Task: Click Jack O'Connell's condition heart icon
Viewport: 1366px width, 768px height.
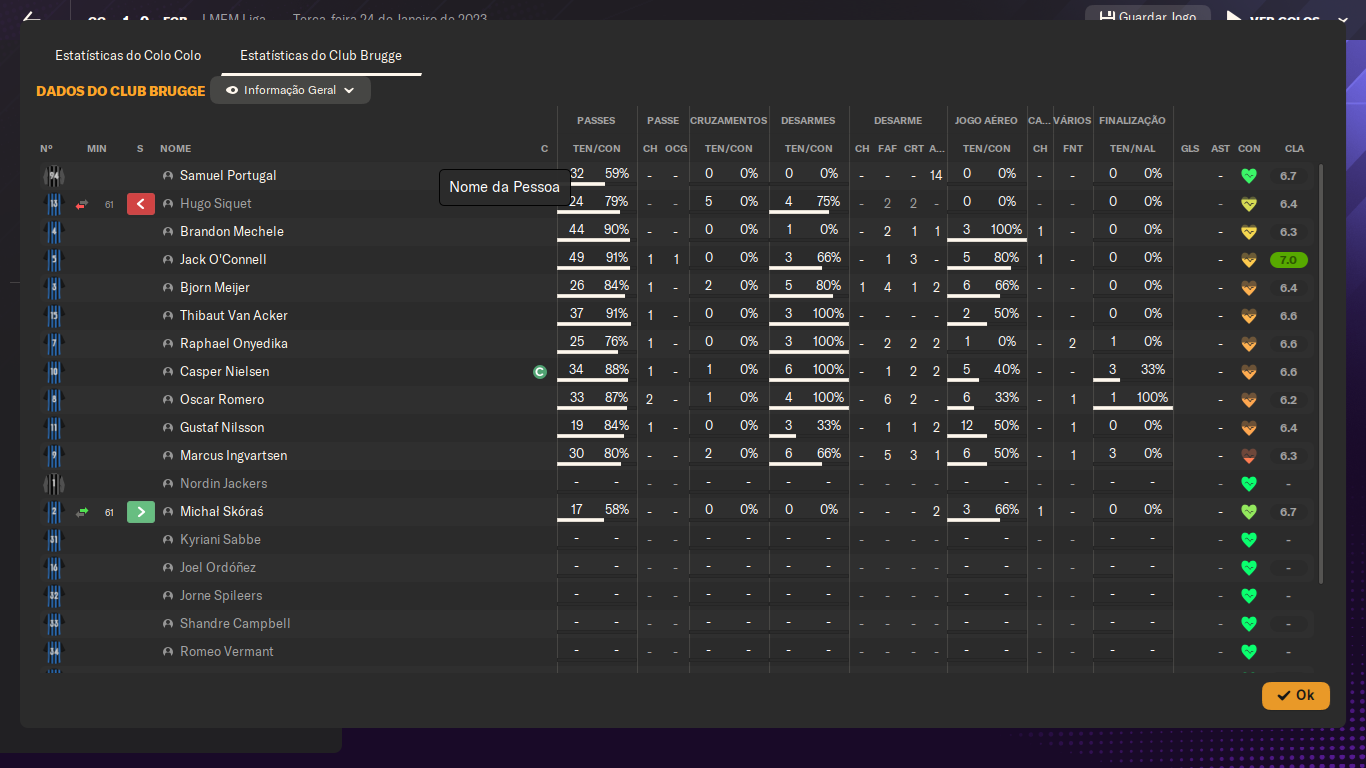Action: [1248, 260]
